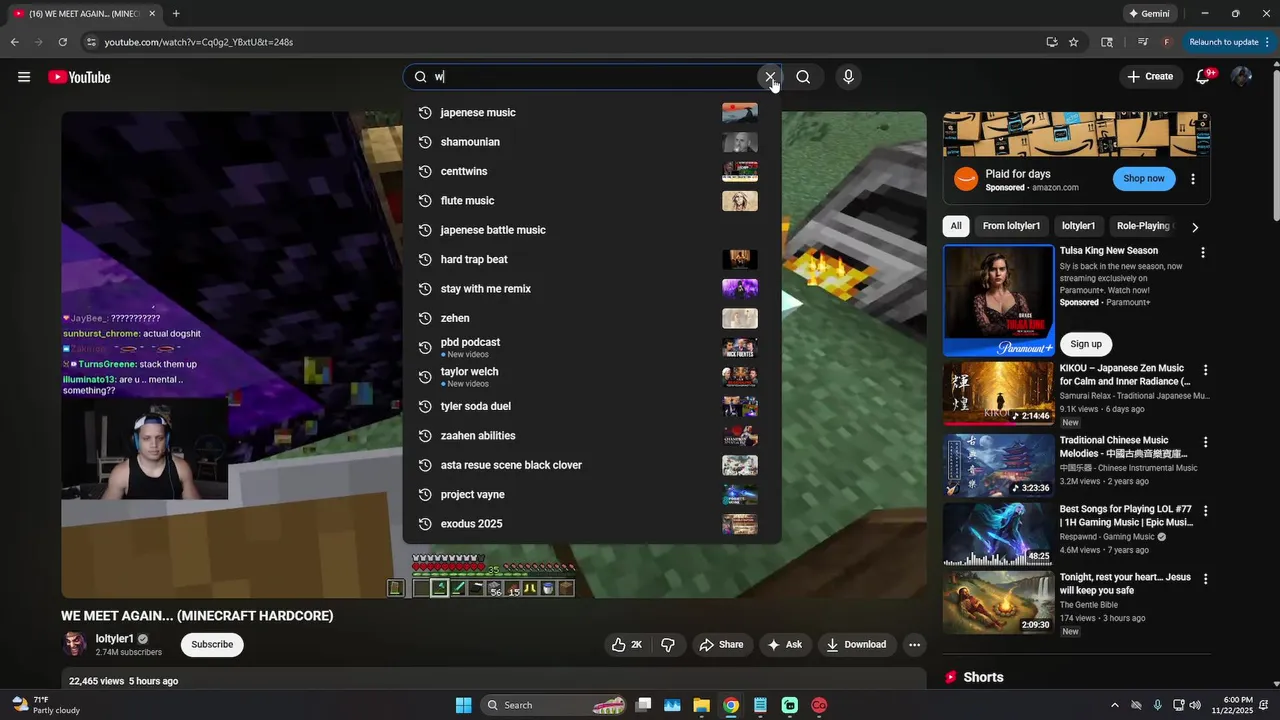The width and height of the screenshot is (1280, 720).
Task: Click Chrome icon in taskbar
Action: (731, 705)
